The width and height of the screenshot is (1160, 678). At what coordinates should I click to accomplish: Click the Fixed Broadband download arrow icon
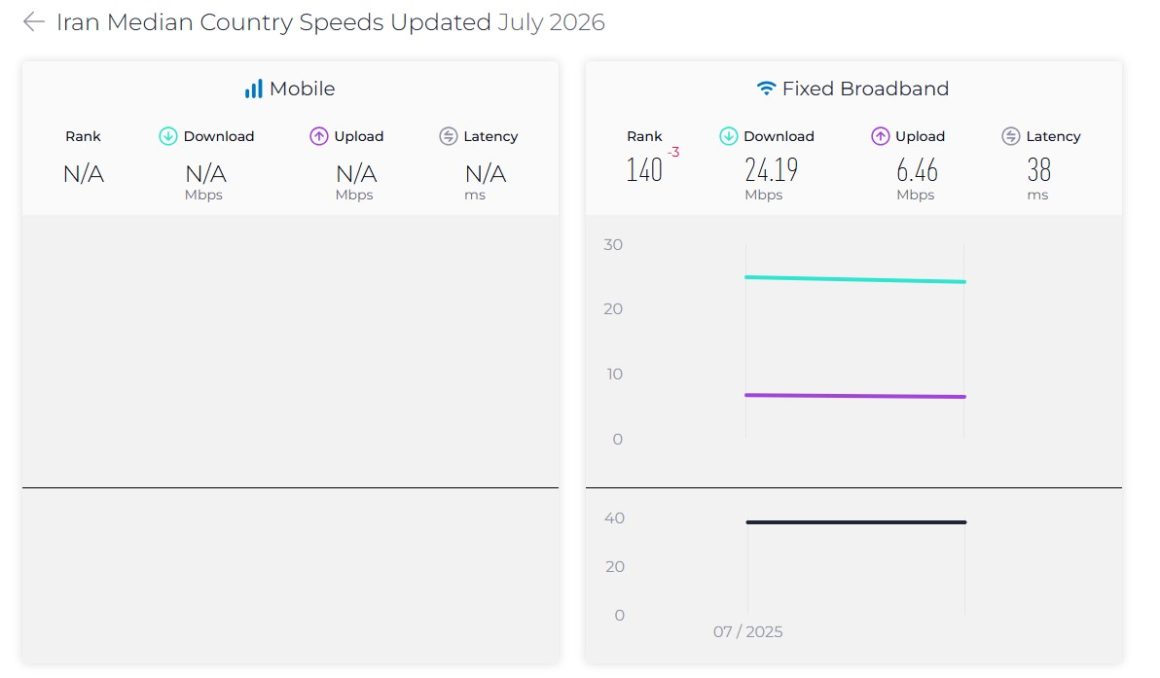point(729,136)
